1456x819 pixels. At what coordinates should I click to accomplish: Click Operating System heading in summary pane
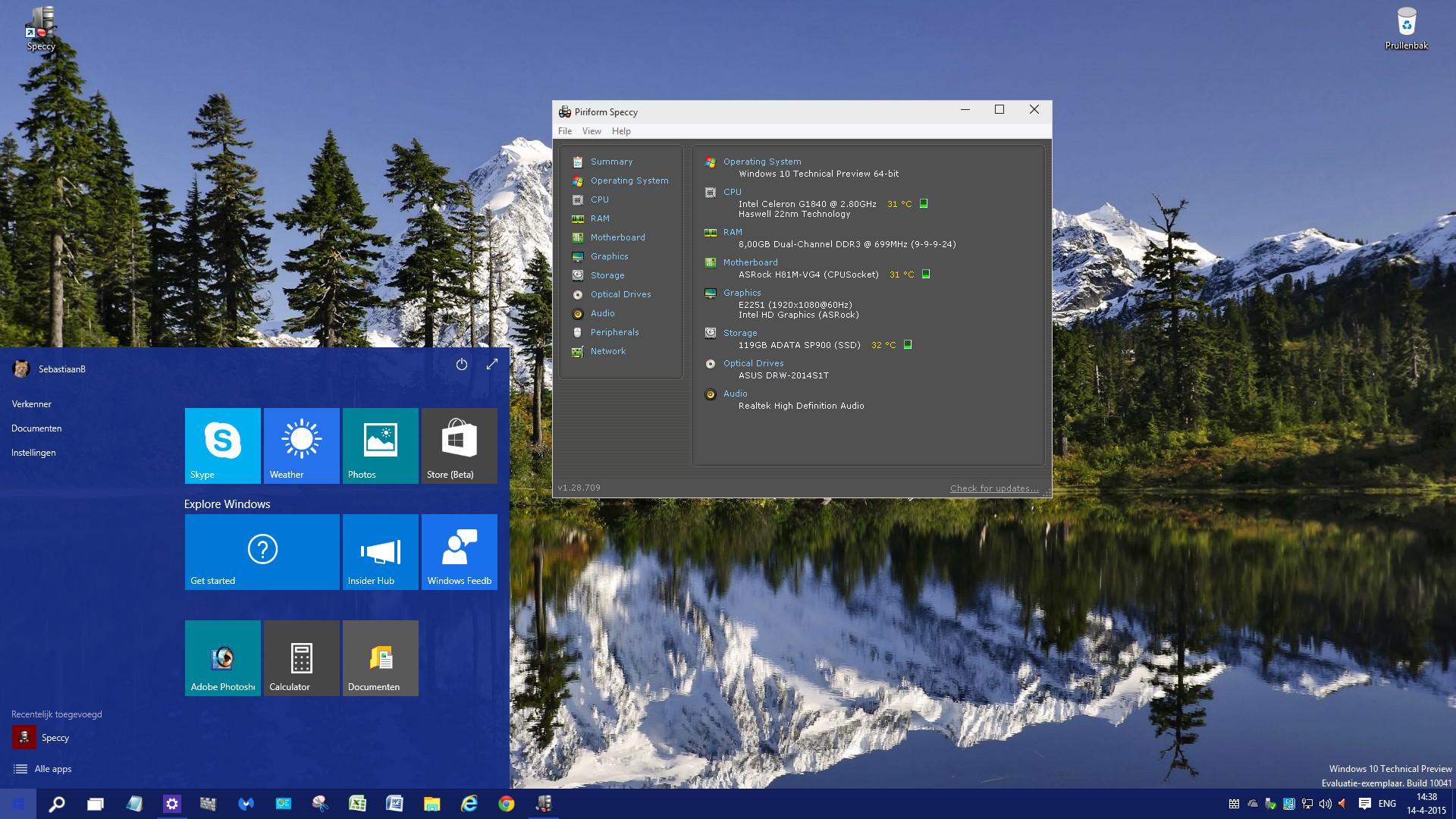pos(762,162)
